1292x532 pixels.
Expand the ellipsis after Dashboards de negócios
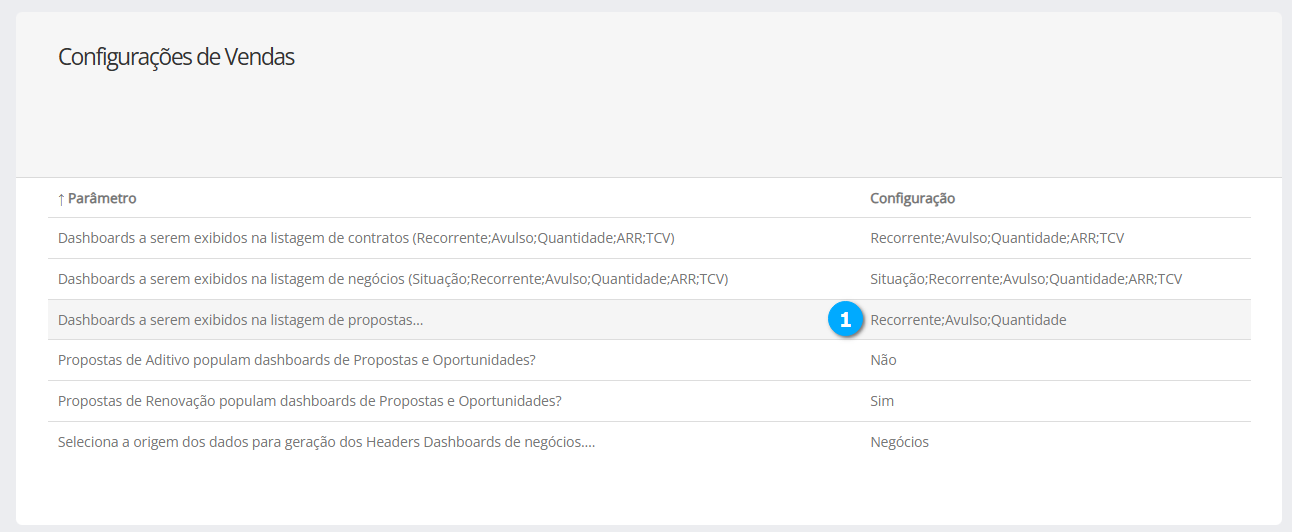pos(589,442)
